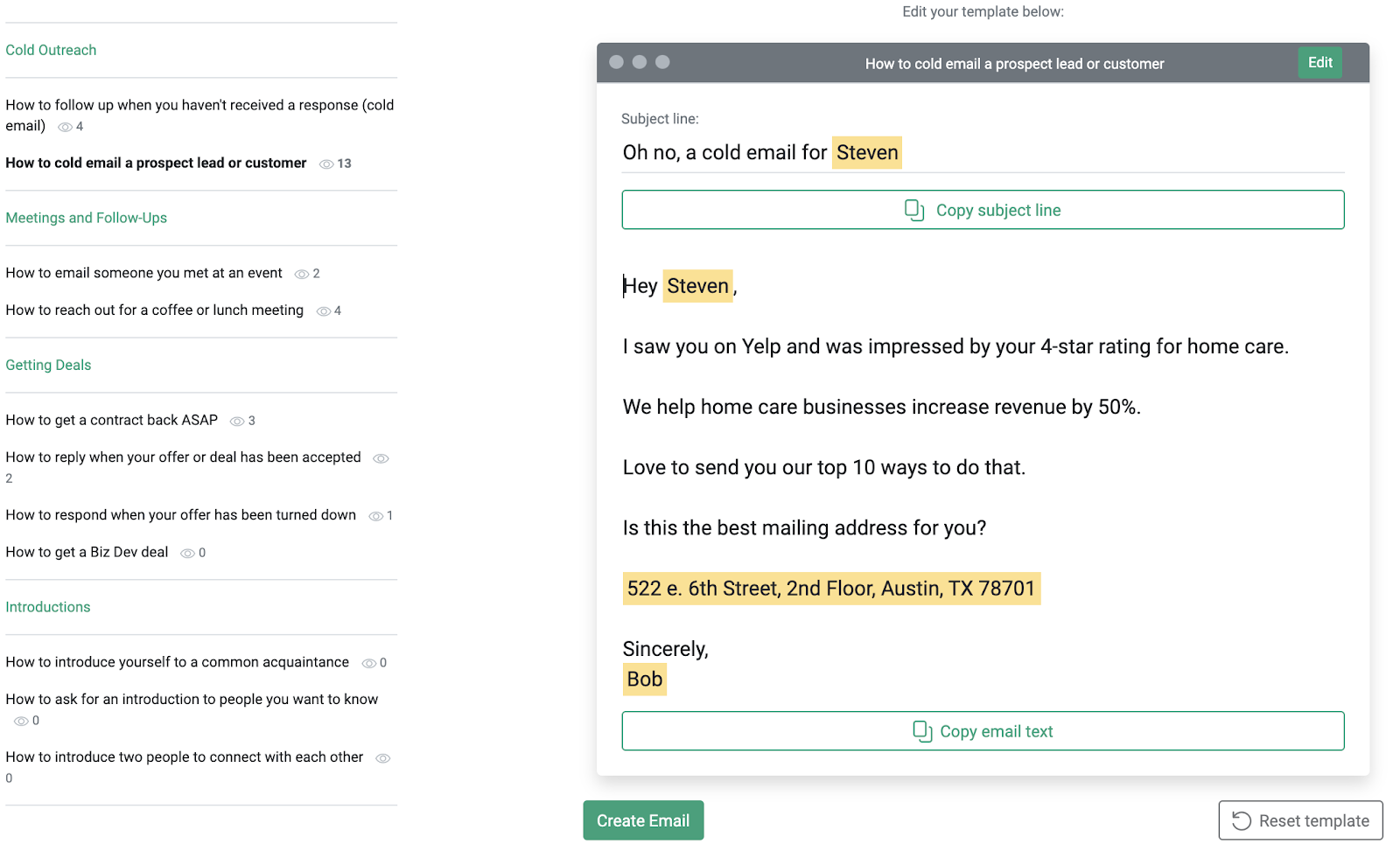Select the Getting Deals section heading
Image resolution: width=1400 pixels, height=865 pixels.
(48, 365)
